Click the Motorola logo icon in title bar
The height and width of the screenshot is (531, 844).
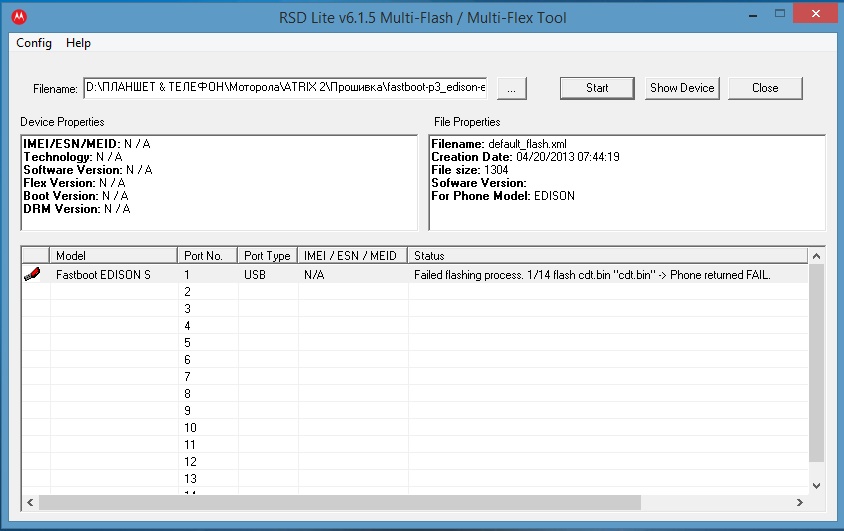(x=19, y=17)
